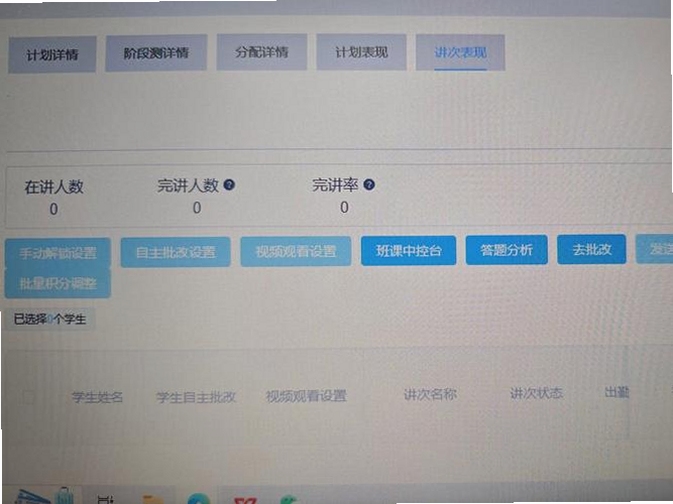Click the 讲次状态 column header
The image size is (673, 504).
pyautogui.click(x=536, y=392)
